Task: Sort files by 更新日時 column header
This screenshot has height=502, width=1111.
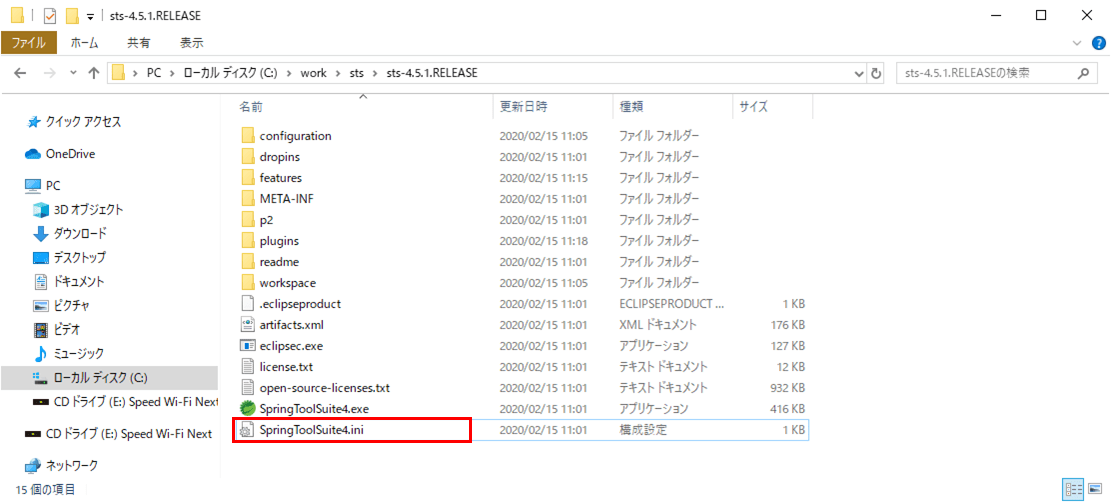Action: 524,106
